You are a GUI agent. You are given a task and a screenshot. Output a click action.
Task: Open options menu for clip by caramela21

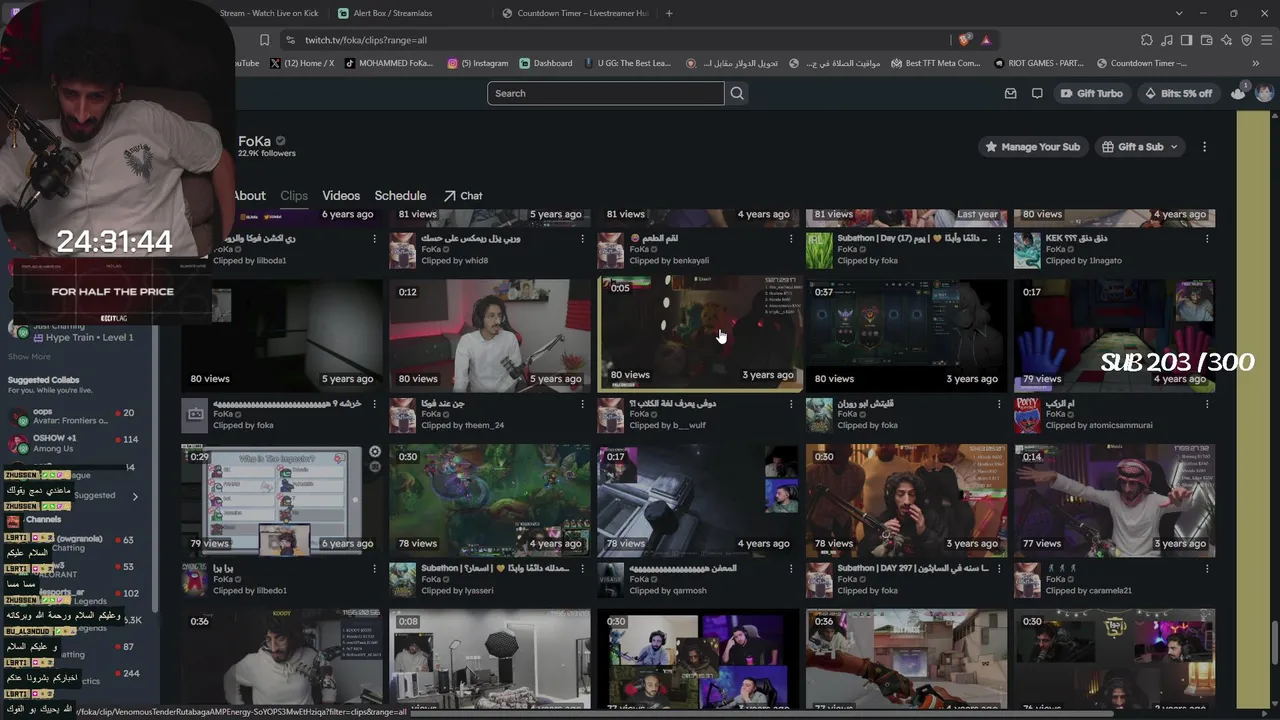tap(1207, 569)
